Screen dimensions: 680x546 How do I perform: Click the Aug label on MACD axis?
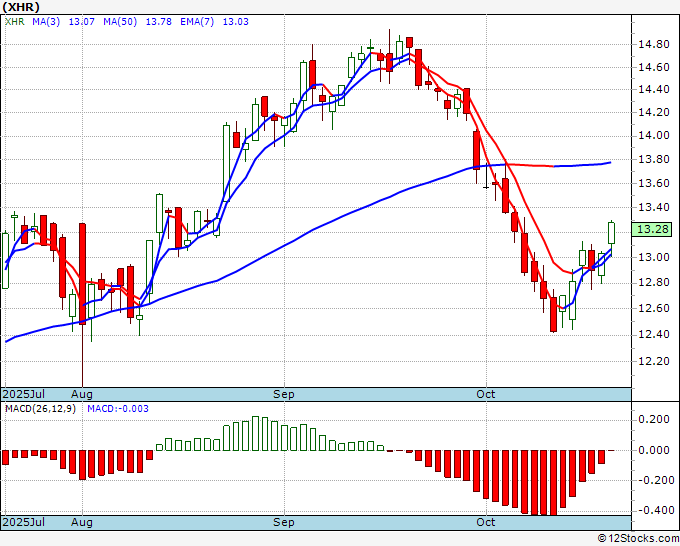(82, 522)
